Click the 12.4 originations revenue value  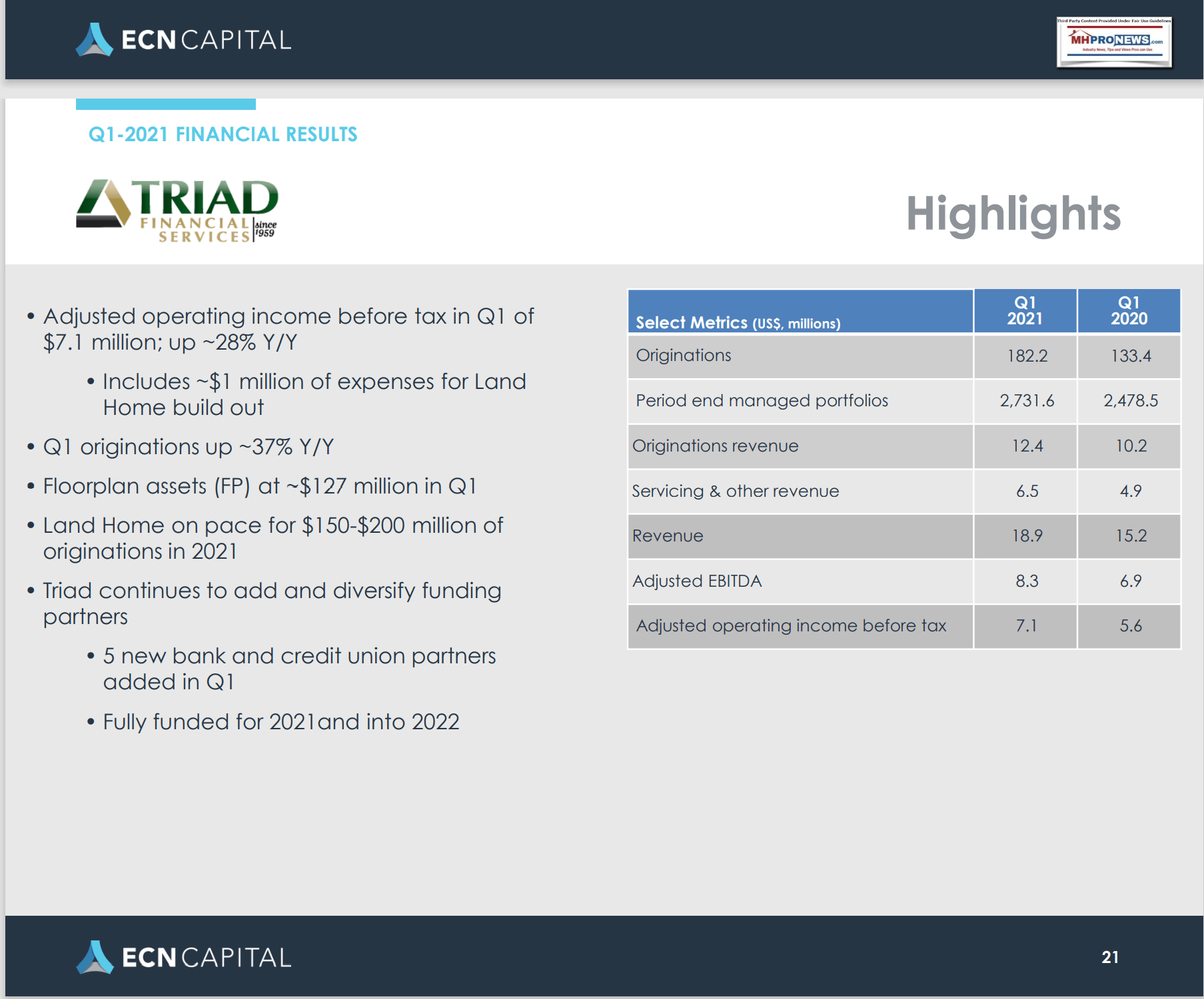(x=1027, y=446)
